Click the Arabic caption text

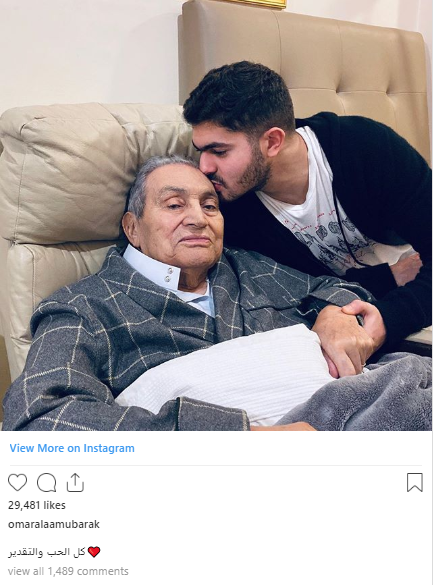pos(47,552)
